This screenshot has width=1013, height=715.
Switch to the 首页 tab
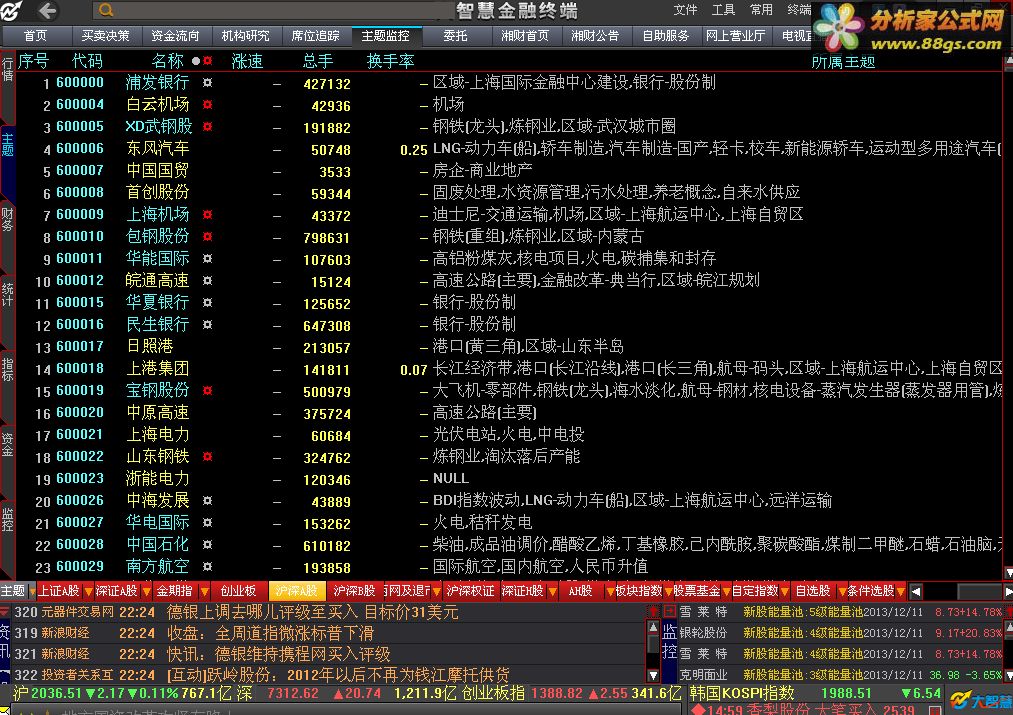(x=36, y=36)
